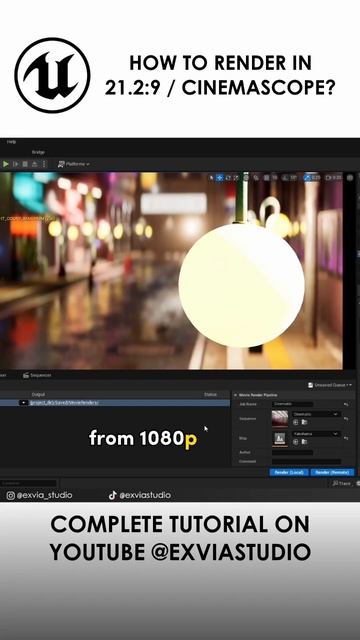Reset Sequence to default arrow
This screenshot has height=640, width=360.
pos(346,419)
